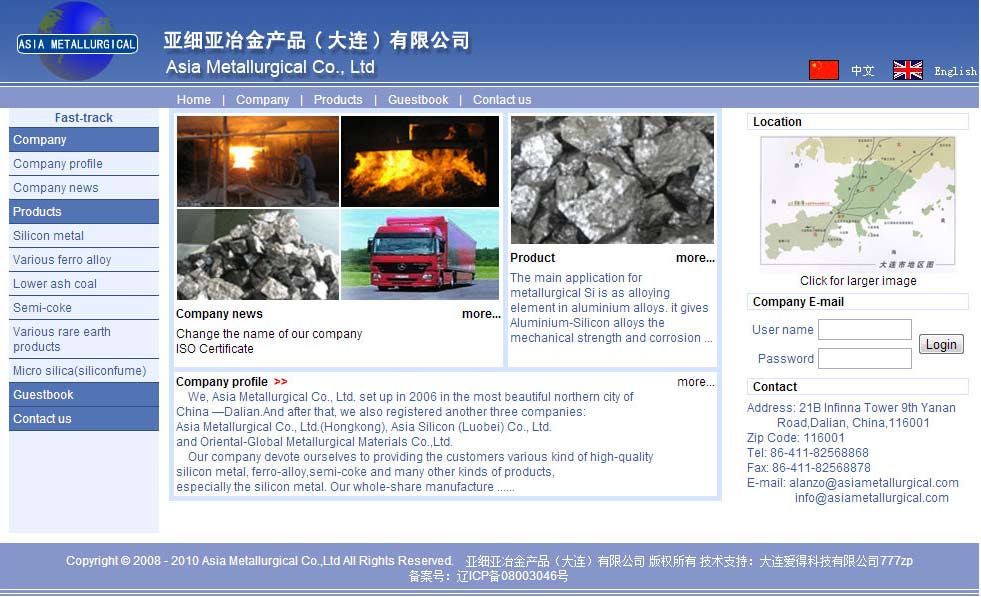Image resolution: width=981 pixels, height=597 pixels.
Task: Select Semi-coke from the Fast-track sidebar
Action: point(42,308)
